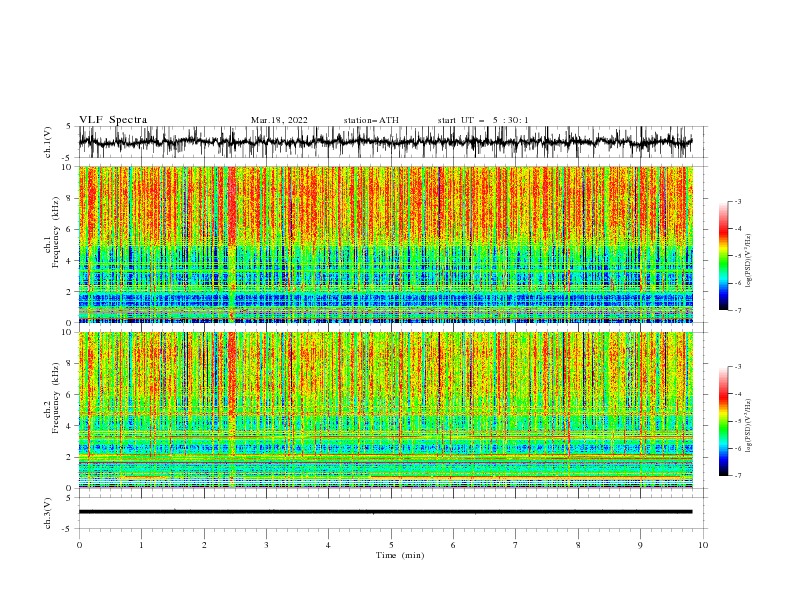The image size is (792, 612).
Task: Click the -5 tick on ch.1 colorbar
Action: click(x=738, y=256)
